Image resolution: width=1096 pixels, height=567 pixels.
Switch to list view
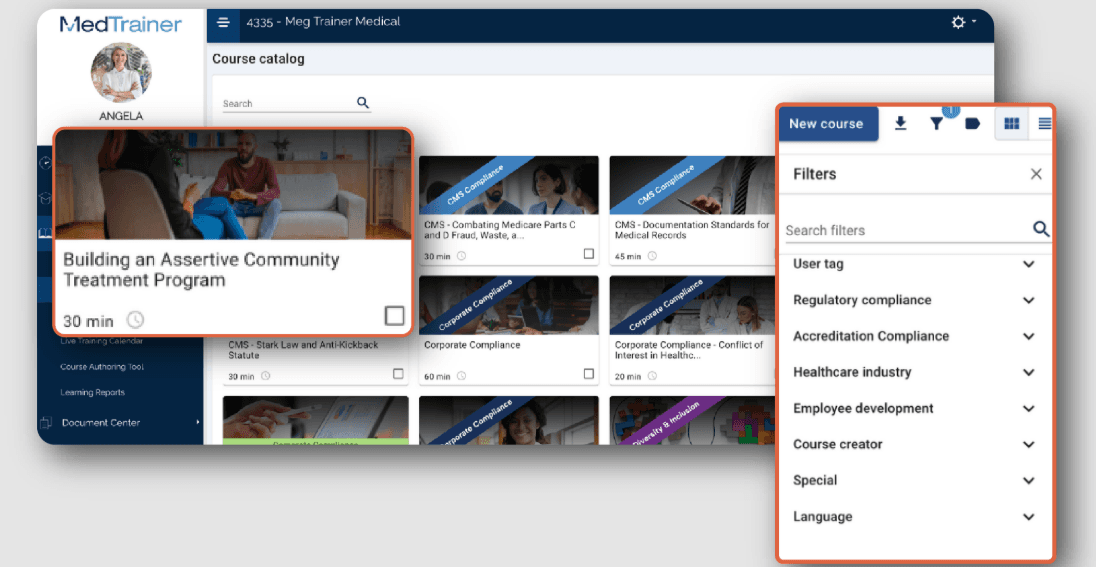(1044, 124)
